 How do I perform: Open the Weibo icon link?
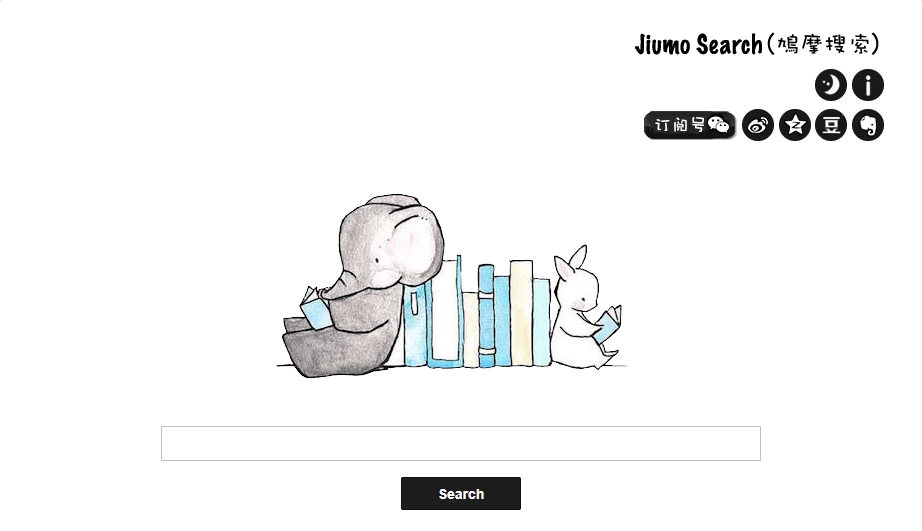point(758,125)
